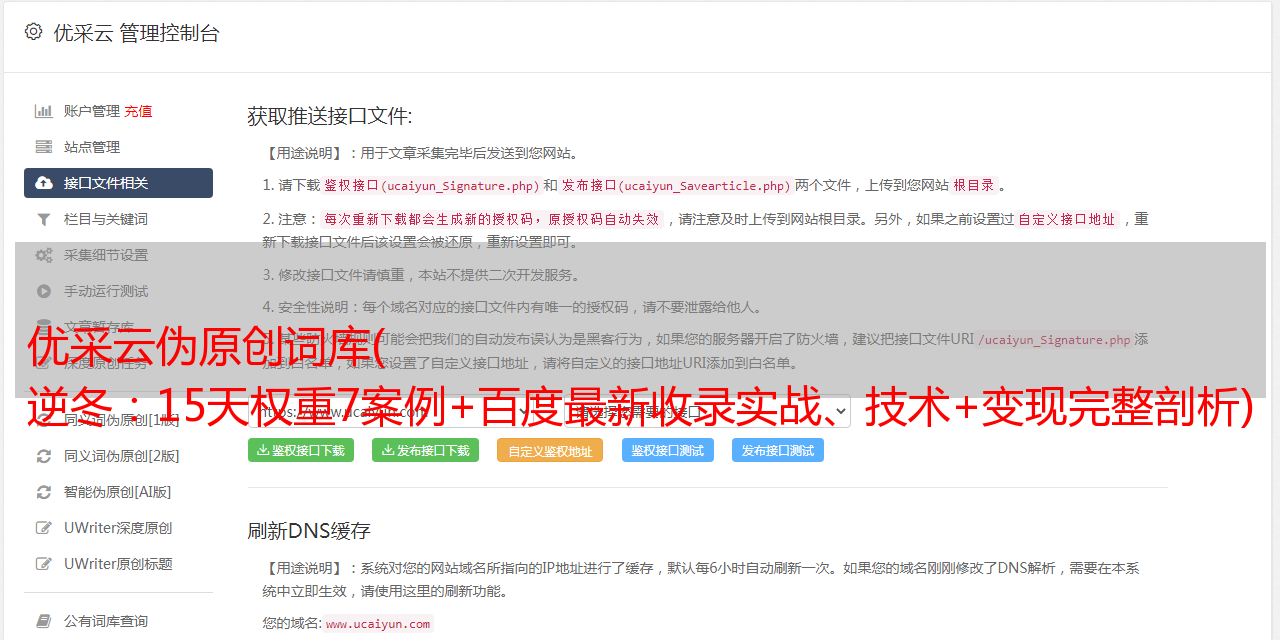Click the 获取推送接口文件 heading

330,116
